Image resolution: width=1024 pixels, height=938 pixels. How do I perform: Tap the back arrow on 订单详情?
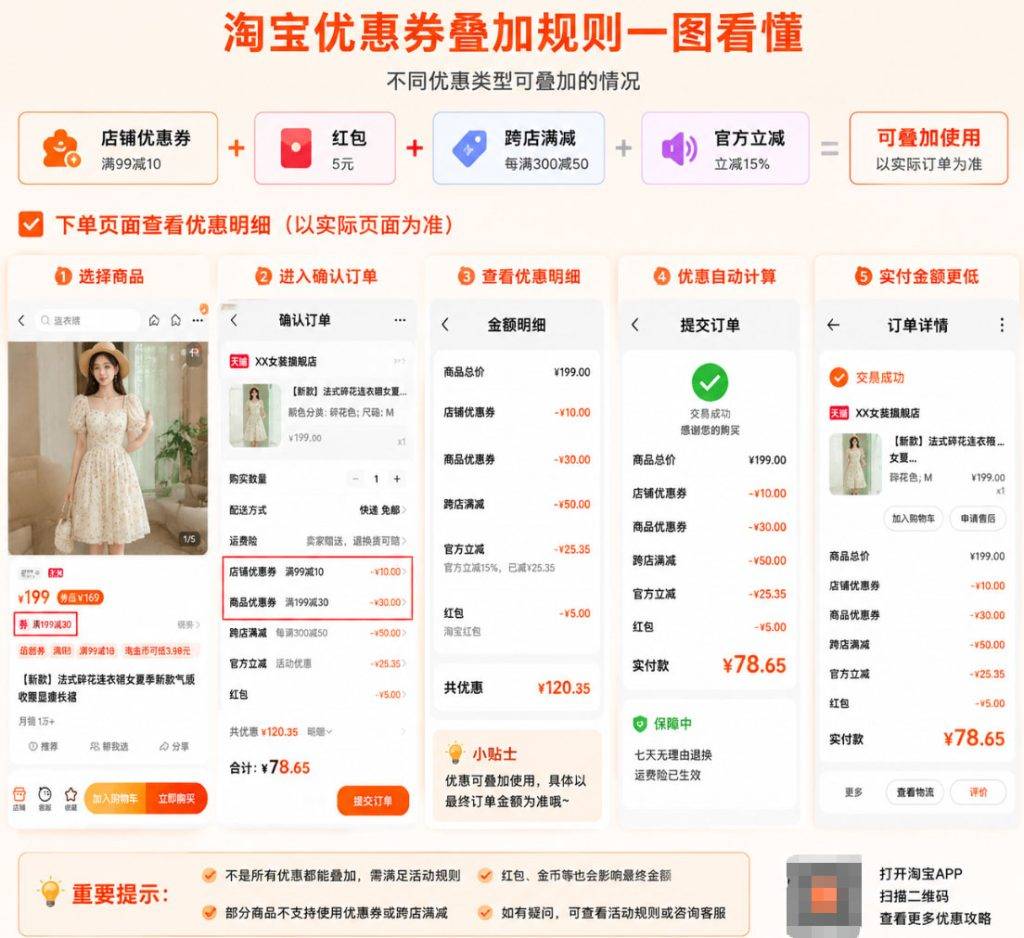tap(833, 325)
